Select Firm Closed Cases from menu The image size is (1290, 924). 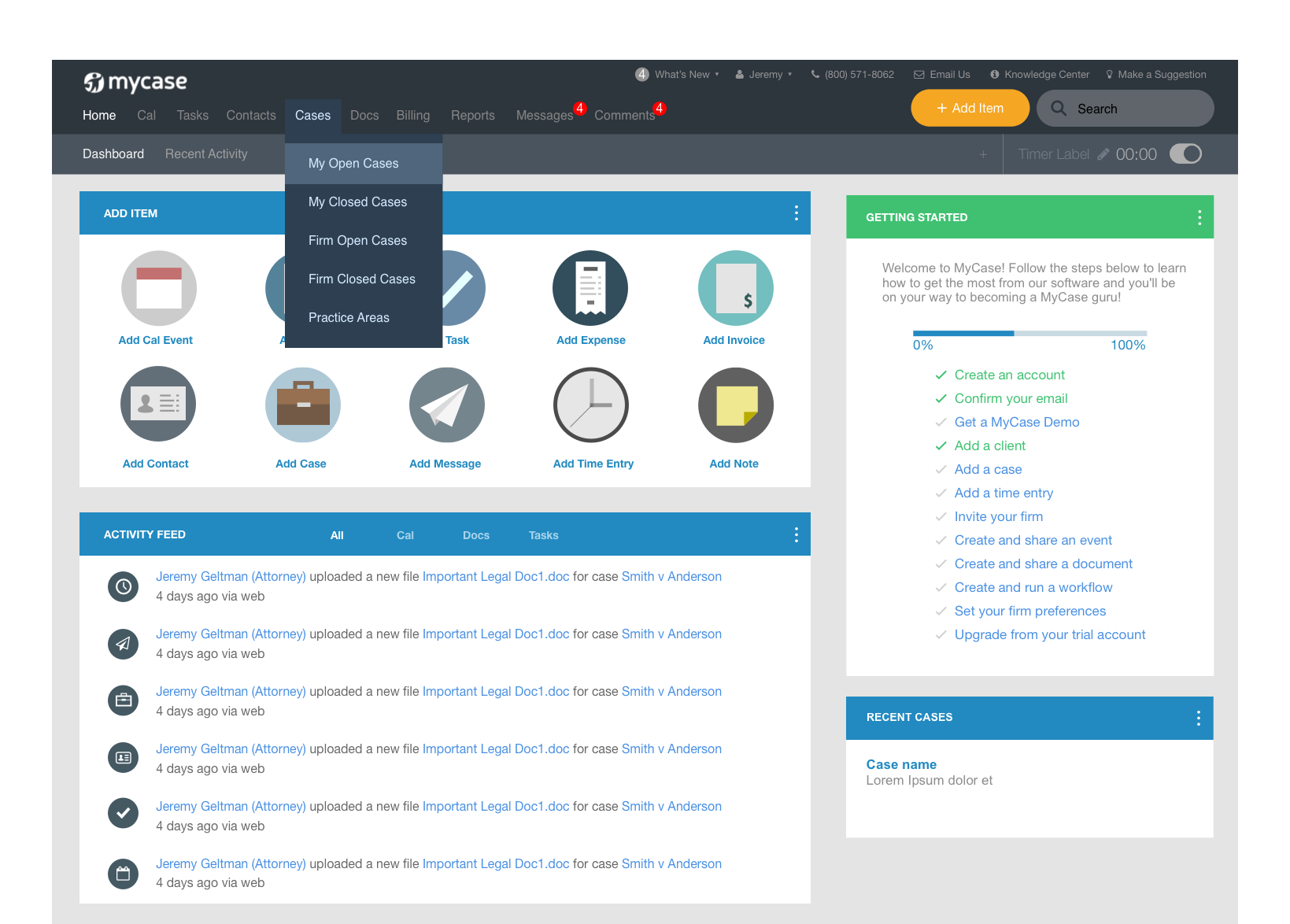pos(364,279)
